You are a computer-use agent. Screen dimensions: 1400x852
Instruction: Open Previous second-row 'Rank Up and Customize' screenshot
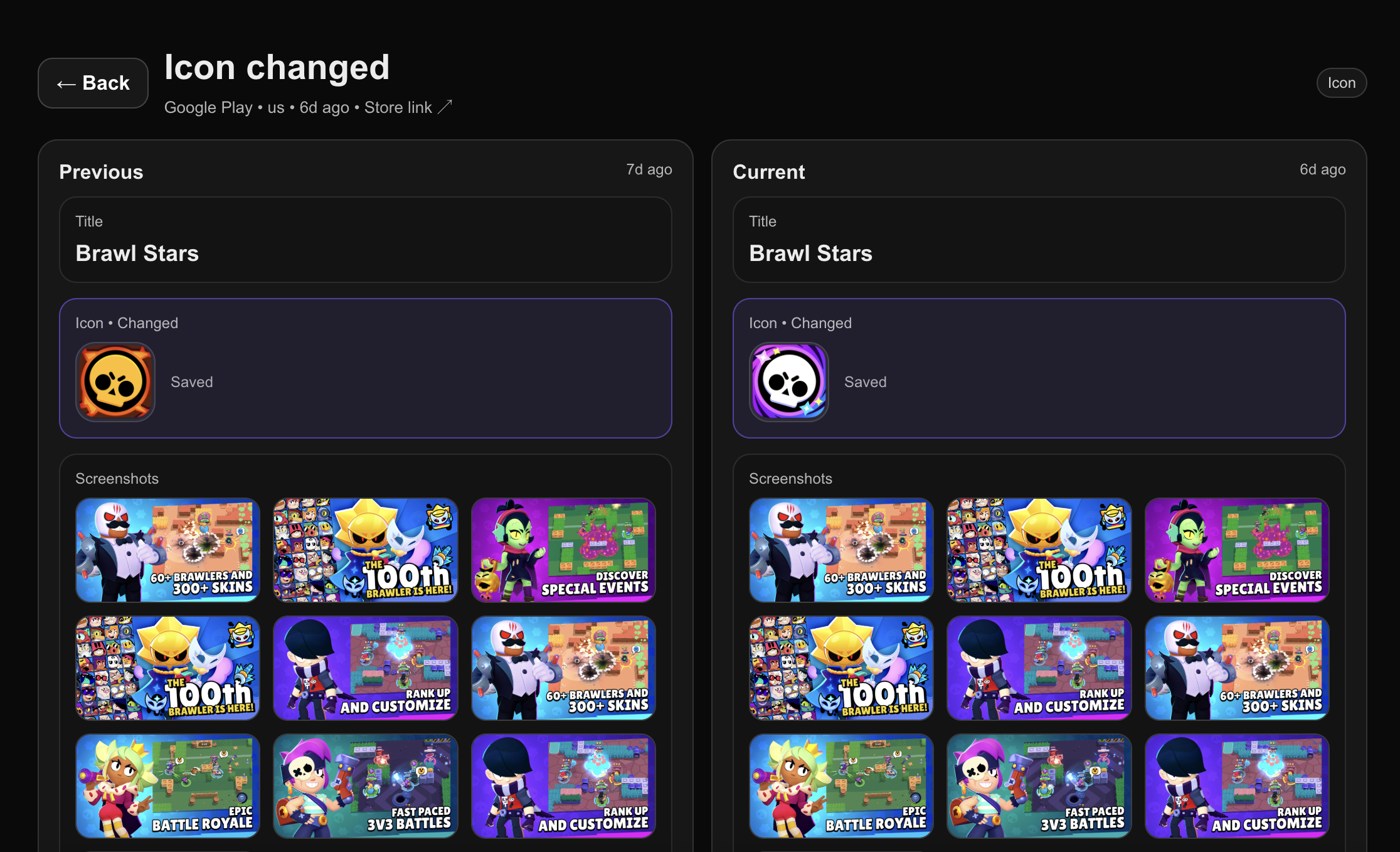(366, 668)
